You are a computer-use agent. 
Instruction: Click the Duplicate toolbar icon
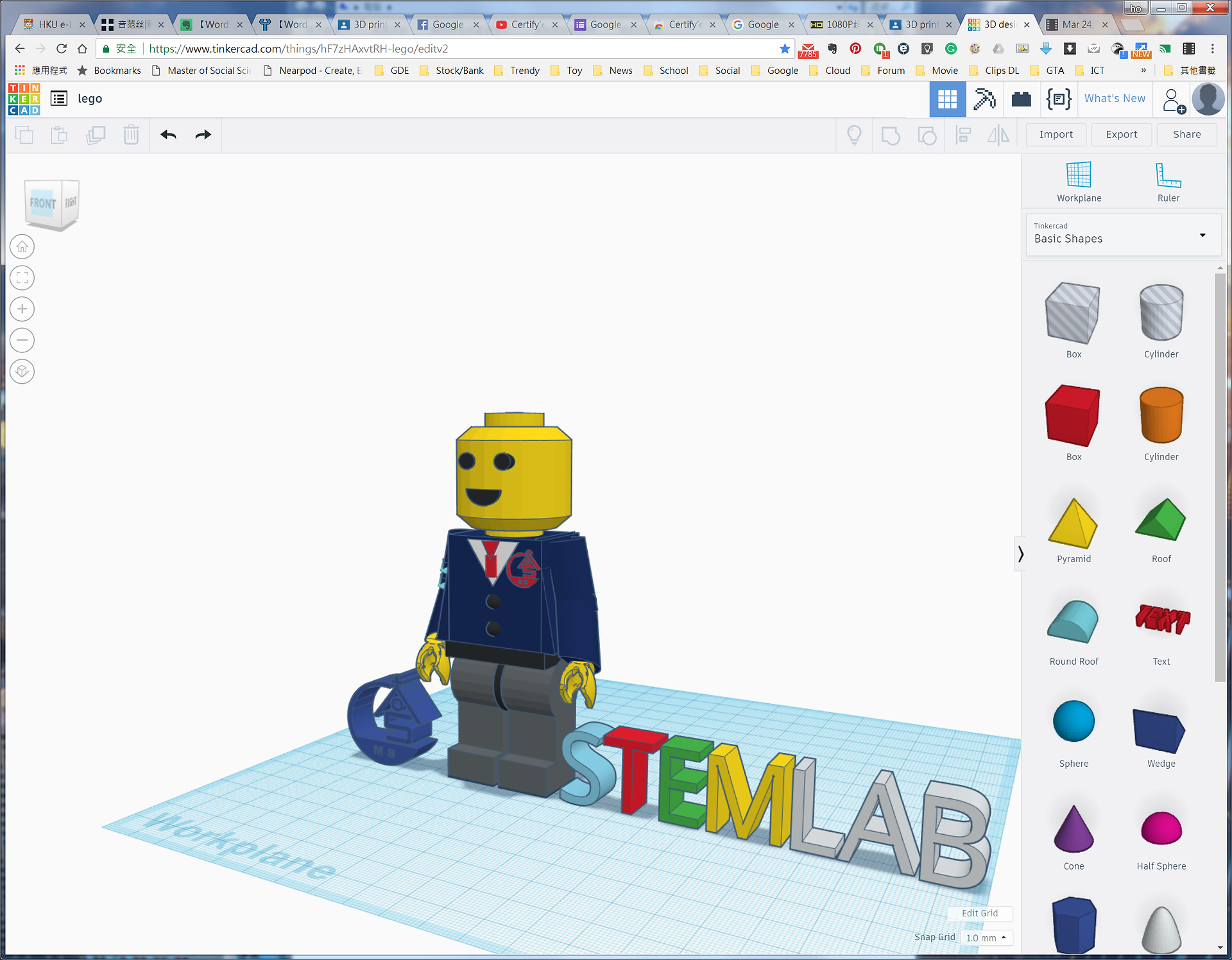(x=96, y=135)
